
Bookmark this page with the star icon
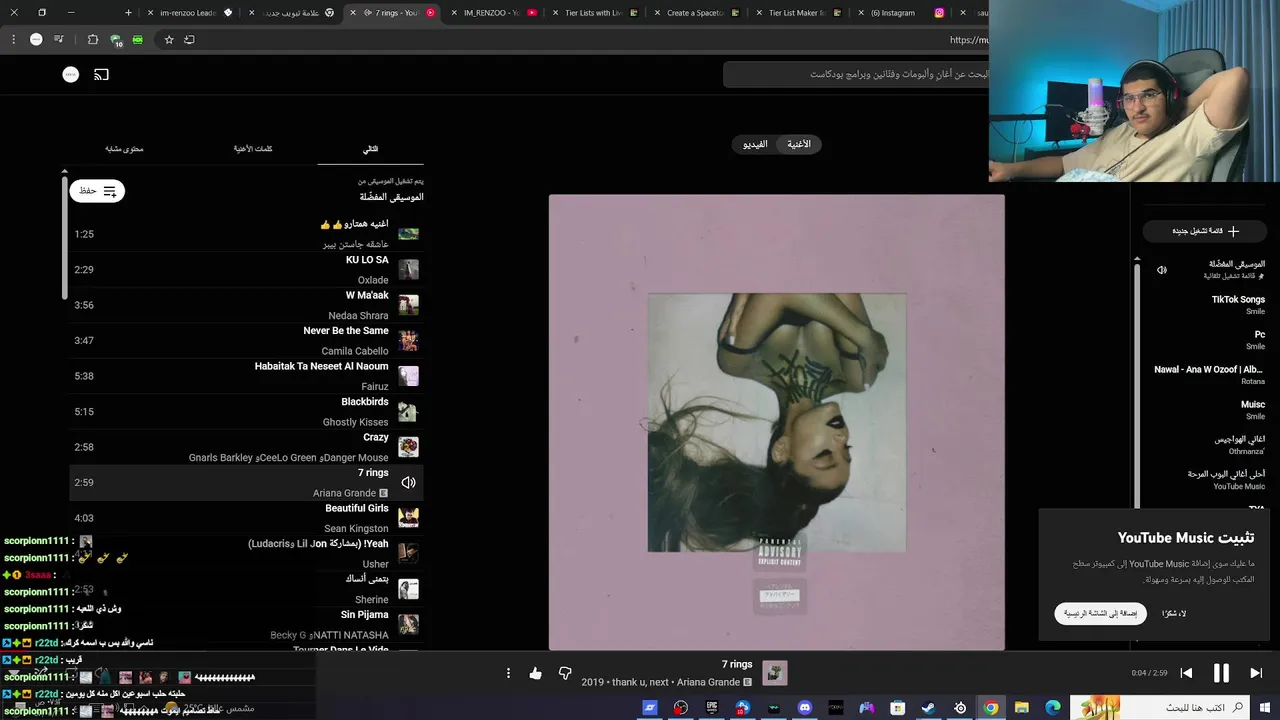[x=169, y=40]
